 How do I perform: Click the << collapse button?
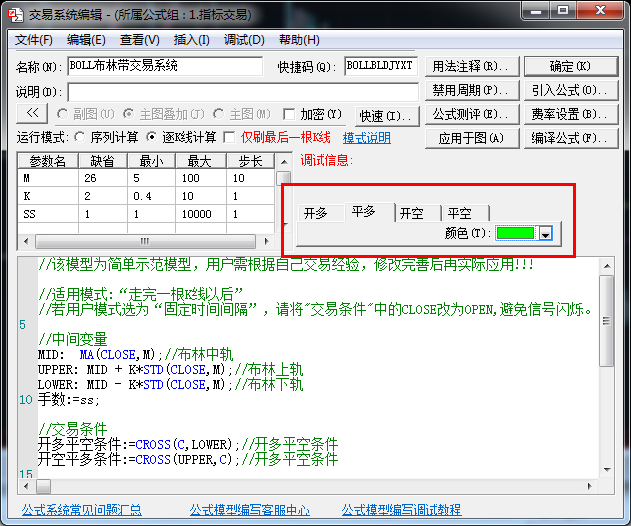[x=32, y=114]
